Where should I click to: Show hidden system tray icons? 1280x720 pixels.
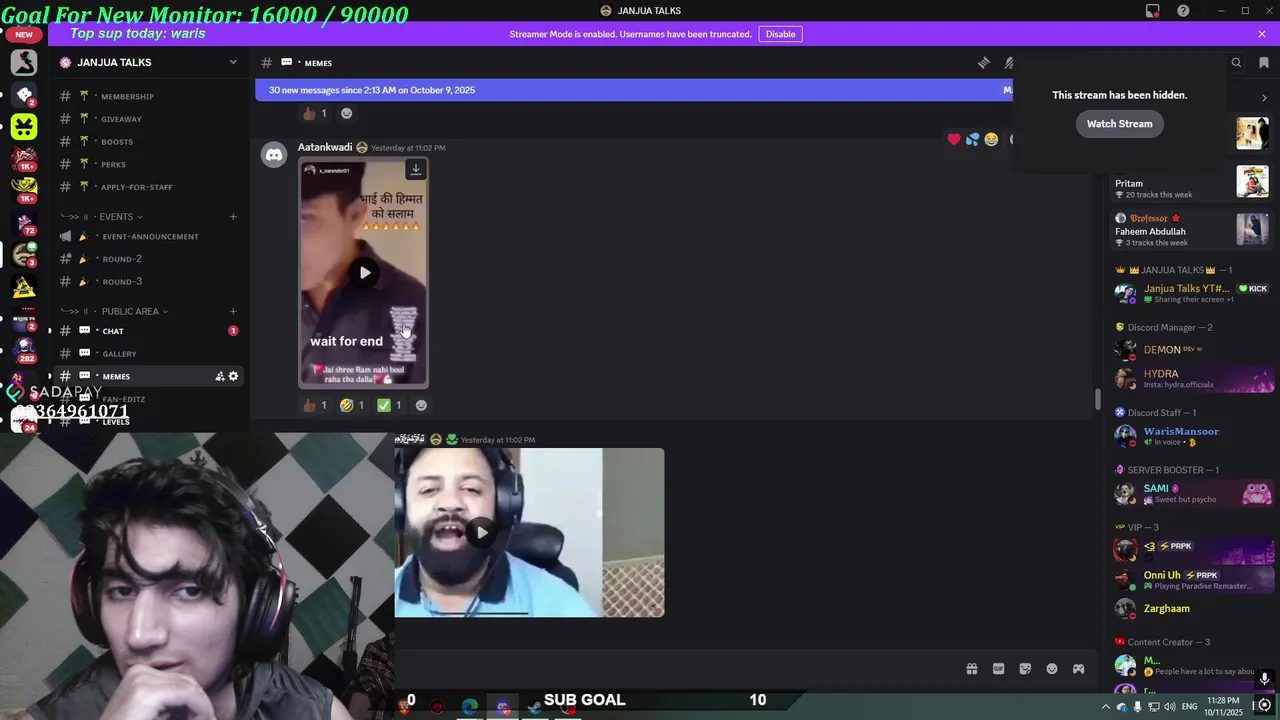pos(1106,707)
